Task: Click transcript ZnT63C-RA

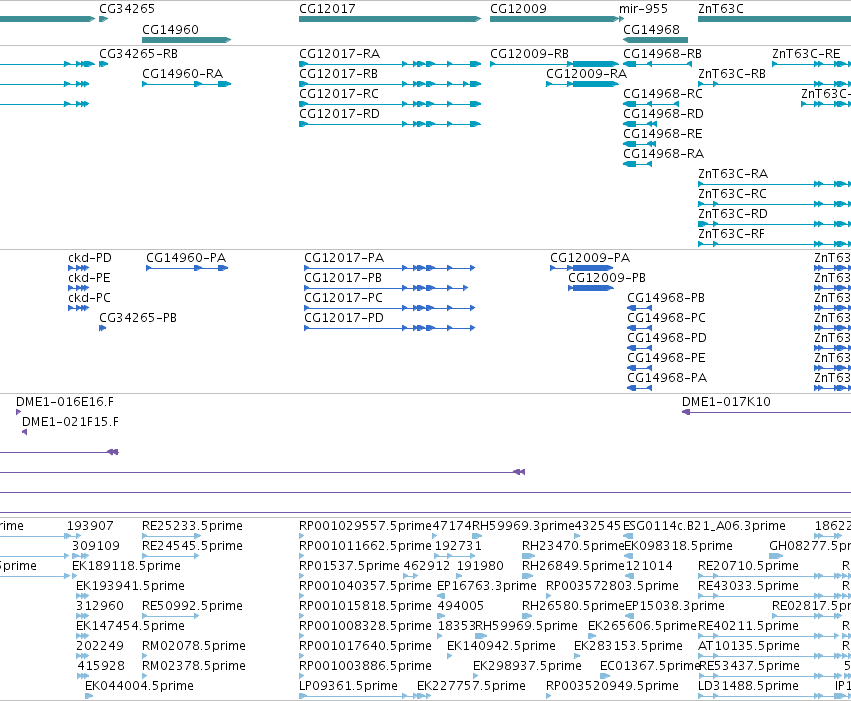Action: pos(733,174)
